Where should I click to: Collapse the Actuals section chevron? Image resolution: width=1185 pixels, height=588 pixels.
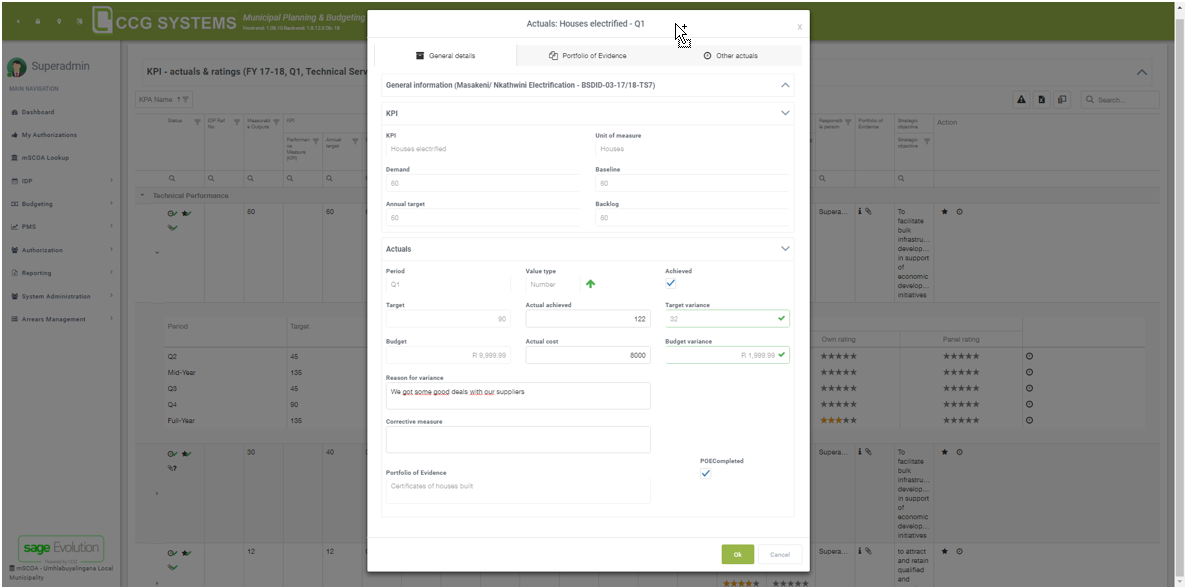coord(785,249)
